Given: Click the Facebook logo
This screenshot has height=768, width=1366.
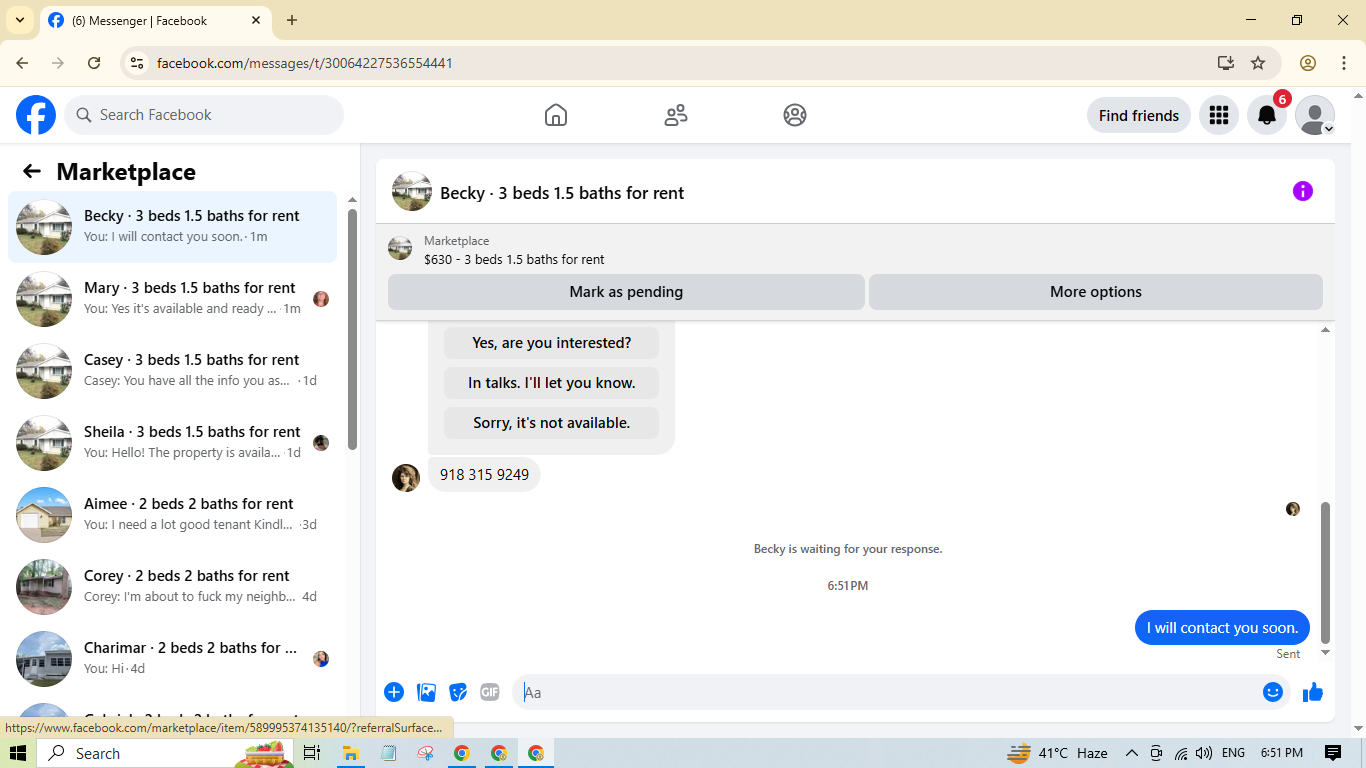Looking at the screenshot, I should [36, 115].
